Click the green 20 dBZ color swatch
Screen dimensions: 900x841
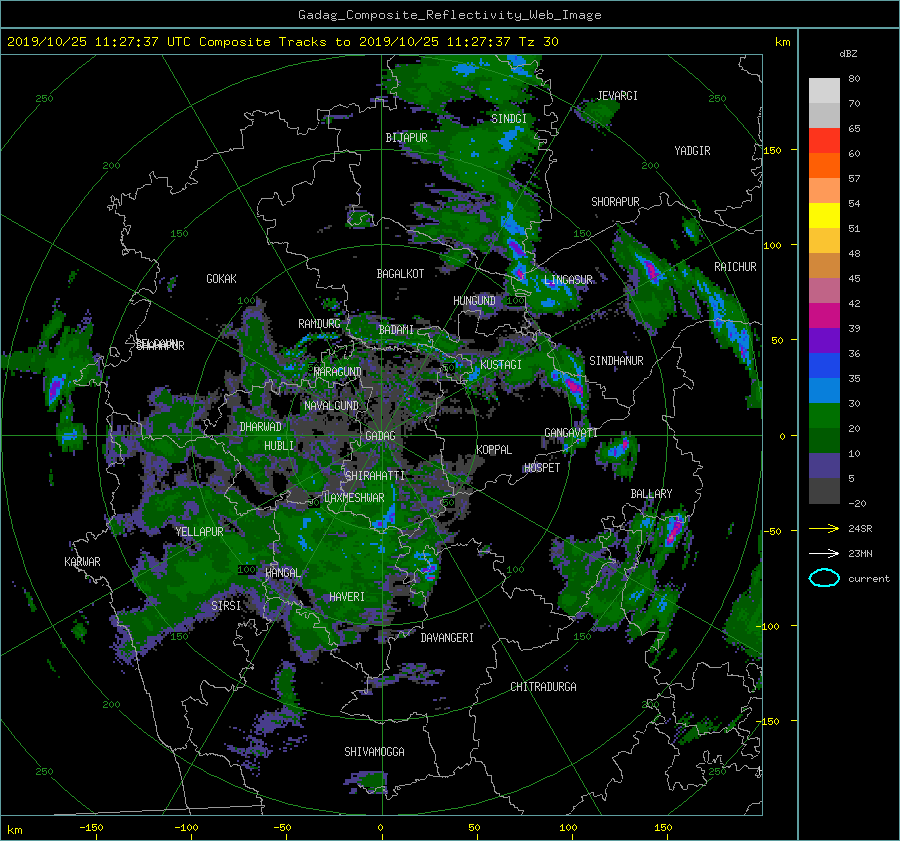coord(824,416)
